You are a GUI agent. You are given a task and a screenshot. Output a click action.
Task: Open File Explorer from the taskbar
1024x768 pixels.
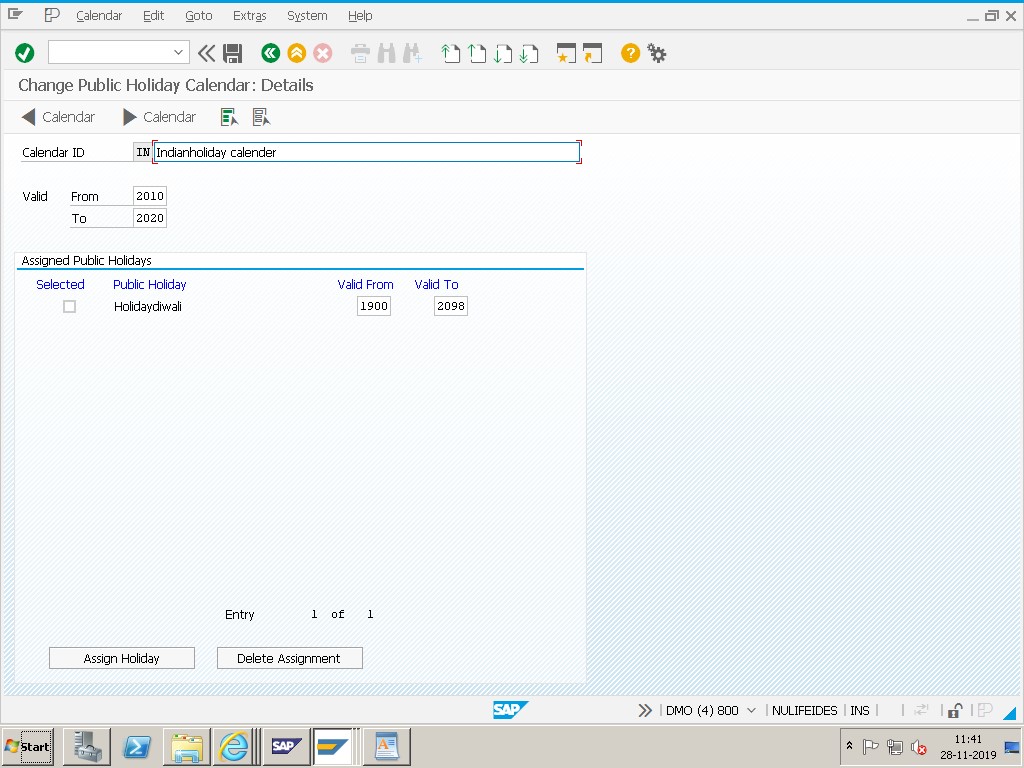click(x=187, y=746)
